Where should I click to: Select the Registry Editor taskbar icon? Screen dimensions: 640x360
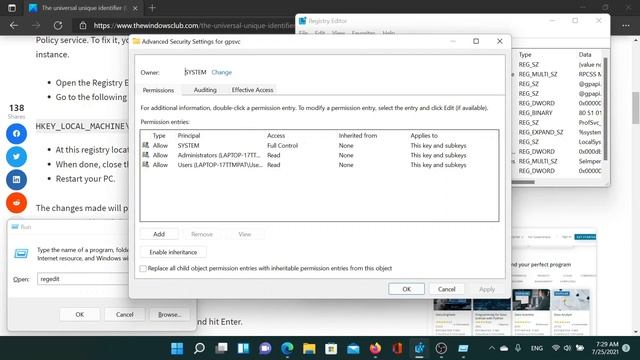(x=419, y=348)
